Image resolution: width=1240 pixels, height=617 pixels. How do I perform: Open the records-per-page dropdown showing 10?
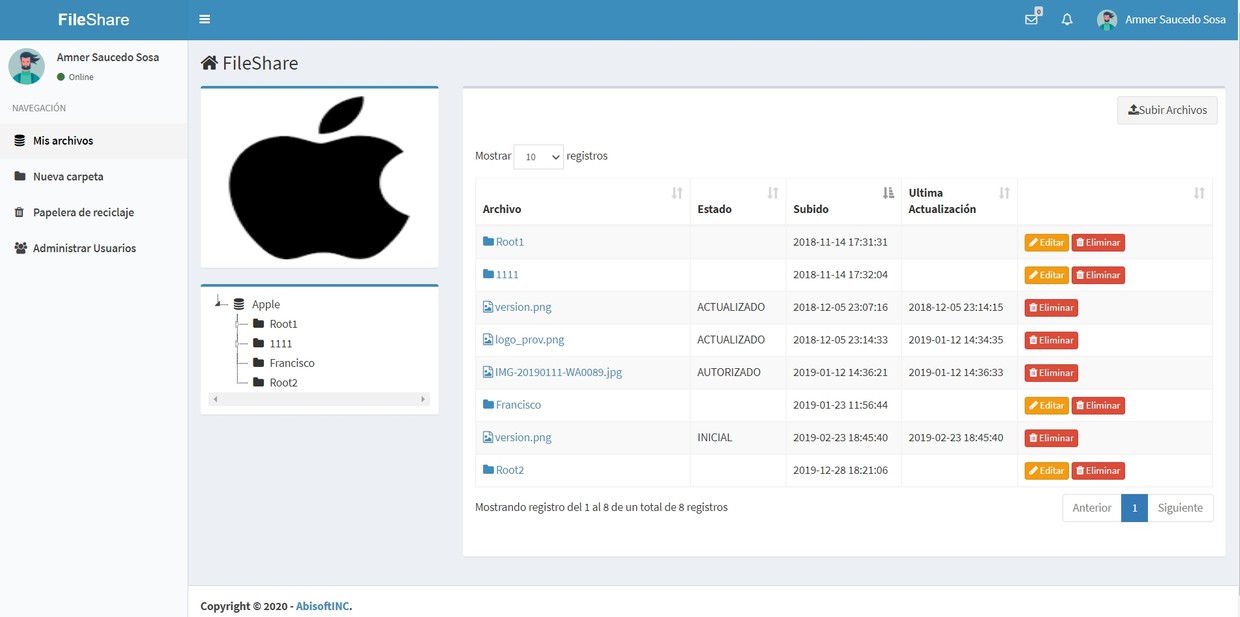tap(538, 157)
